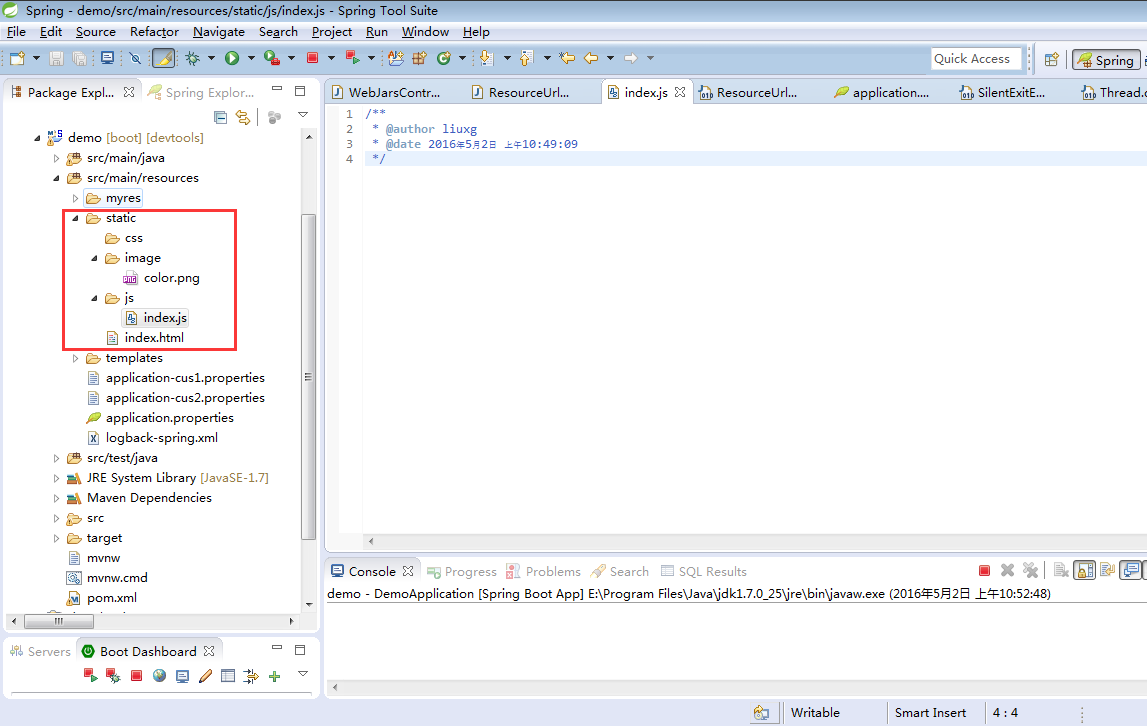The height and width of the screenshot is (726, 1147).
Task: Switch to the WebJarsContr... editor tab
Action: tap(386, 92)
